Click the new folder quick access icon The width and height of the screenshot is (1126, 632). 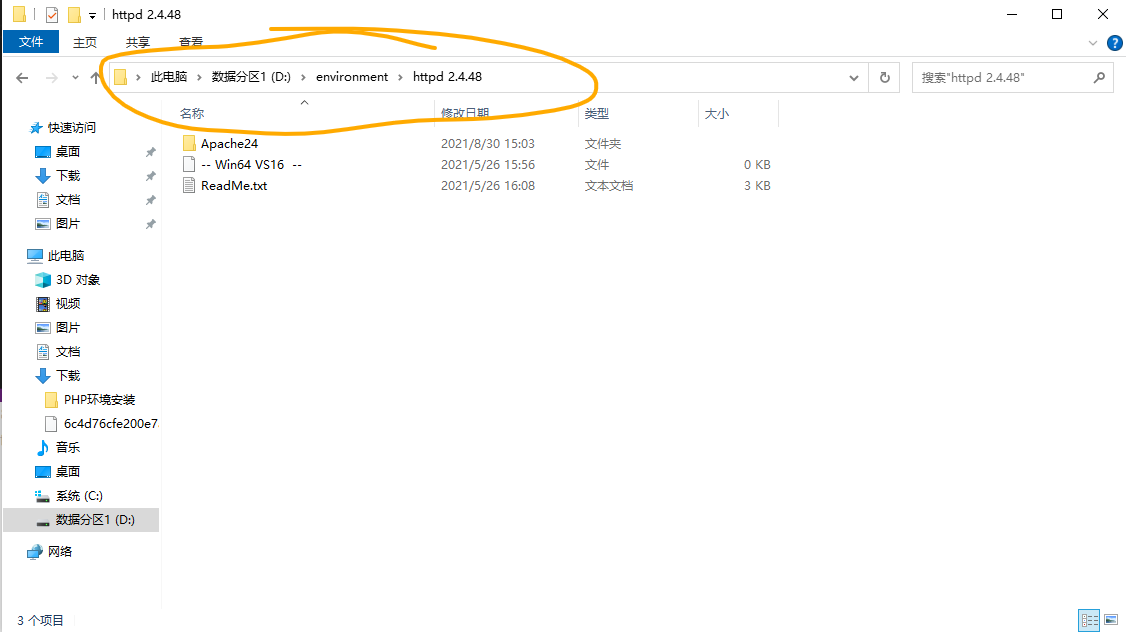[74, 14]
